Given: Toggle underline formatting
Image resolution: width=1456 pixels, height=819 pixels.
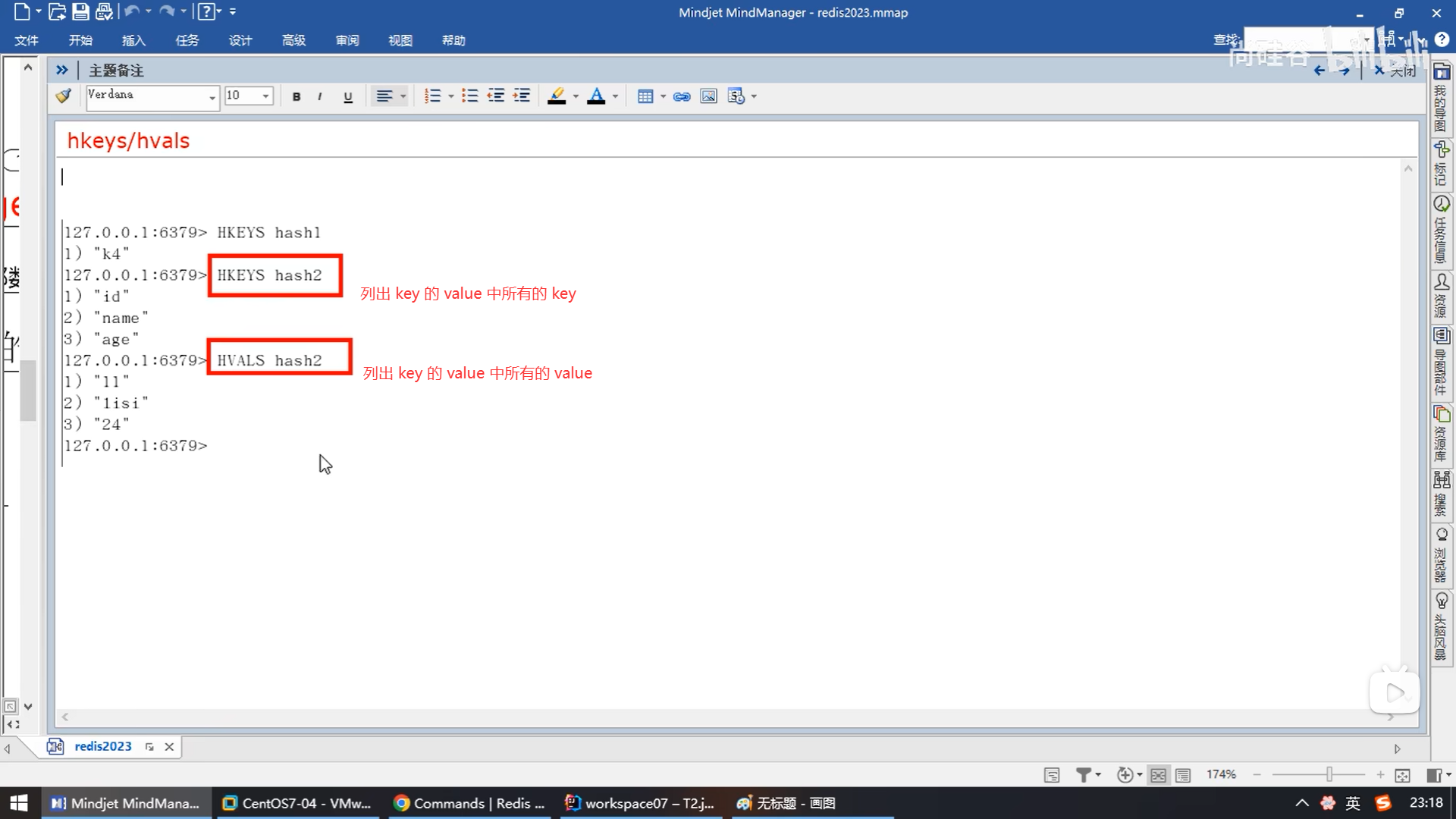Looking at the screenshot, I should 348,96.
